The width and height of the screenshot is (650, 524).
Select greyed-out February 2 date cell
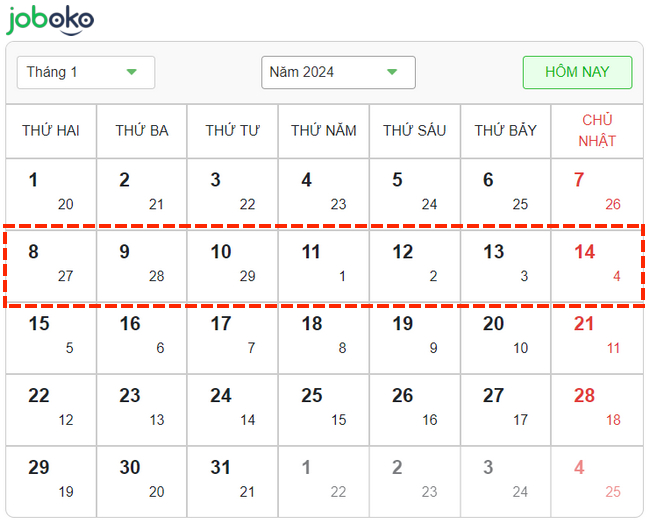[x=415, y=479]
